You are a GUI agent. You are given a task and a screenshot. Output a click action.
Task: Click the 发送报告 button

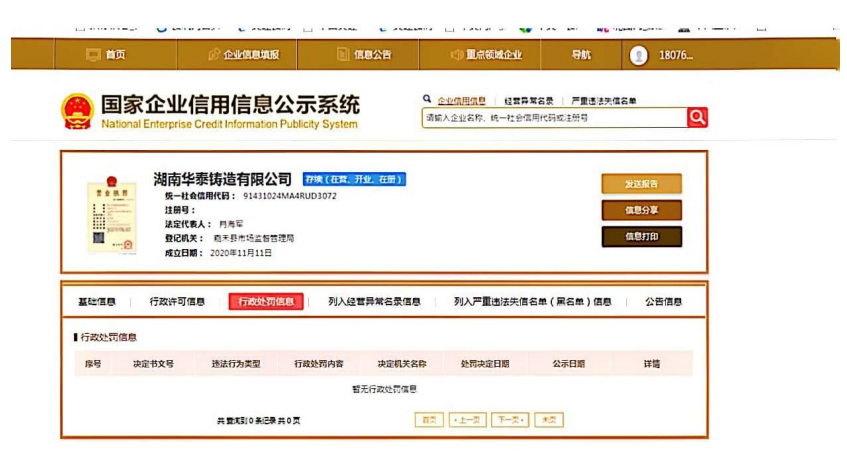[642, 184]
